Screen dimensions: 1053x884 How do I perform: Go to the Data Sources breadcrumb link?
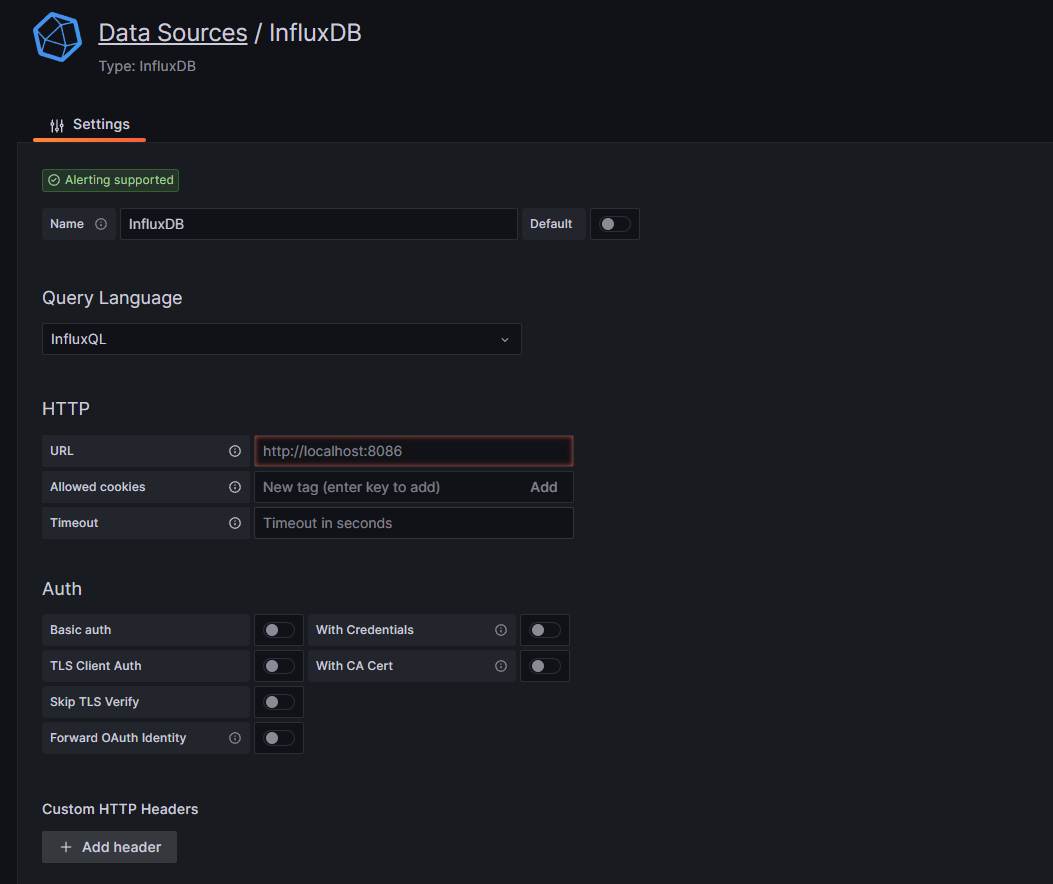(172, 33)
